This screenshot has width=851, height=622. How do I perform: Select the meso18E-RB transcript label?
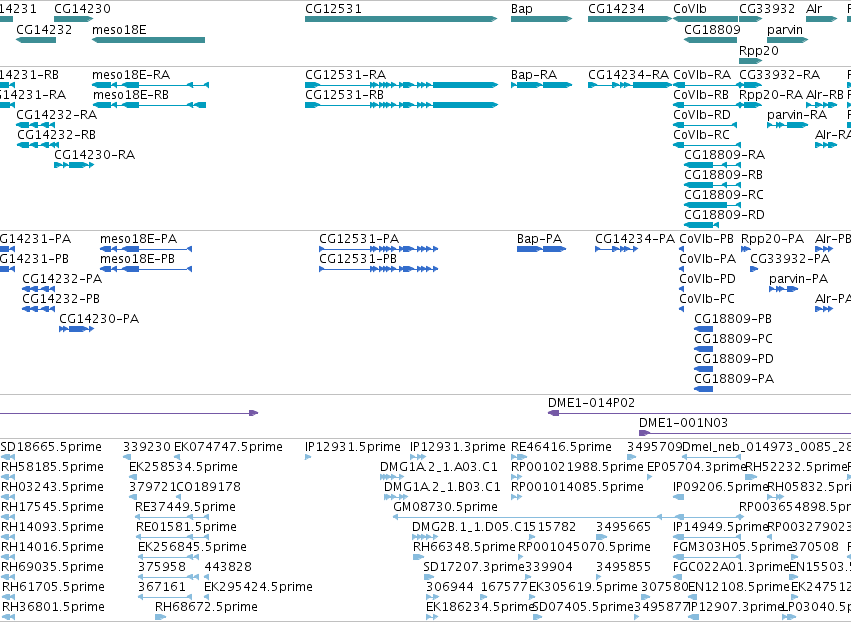(x=131, y=94)
